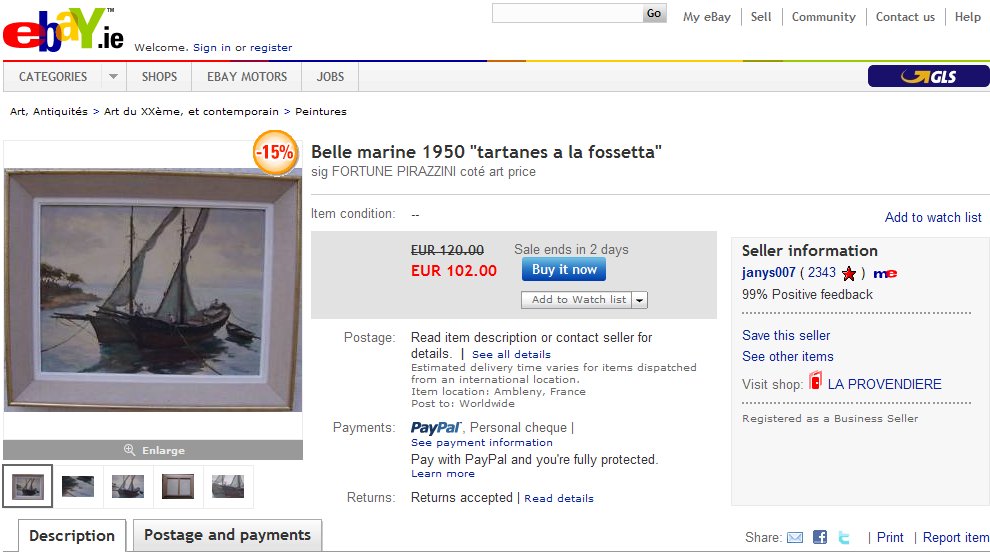
Task: Open the 'See other items' link
Action: pyautogui.click(x=788, y=356)
